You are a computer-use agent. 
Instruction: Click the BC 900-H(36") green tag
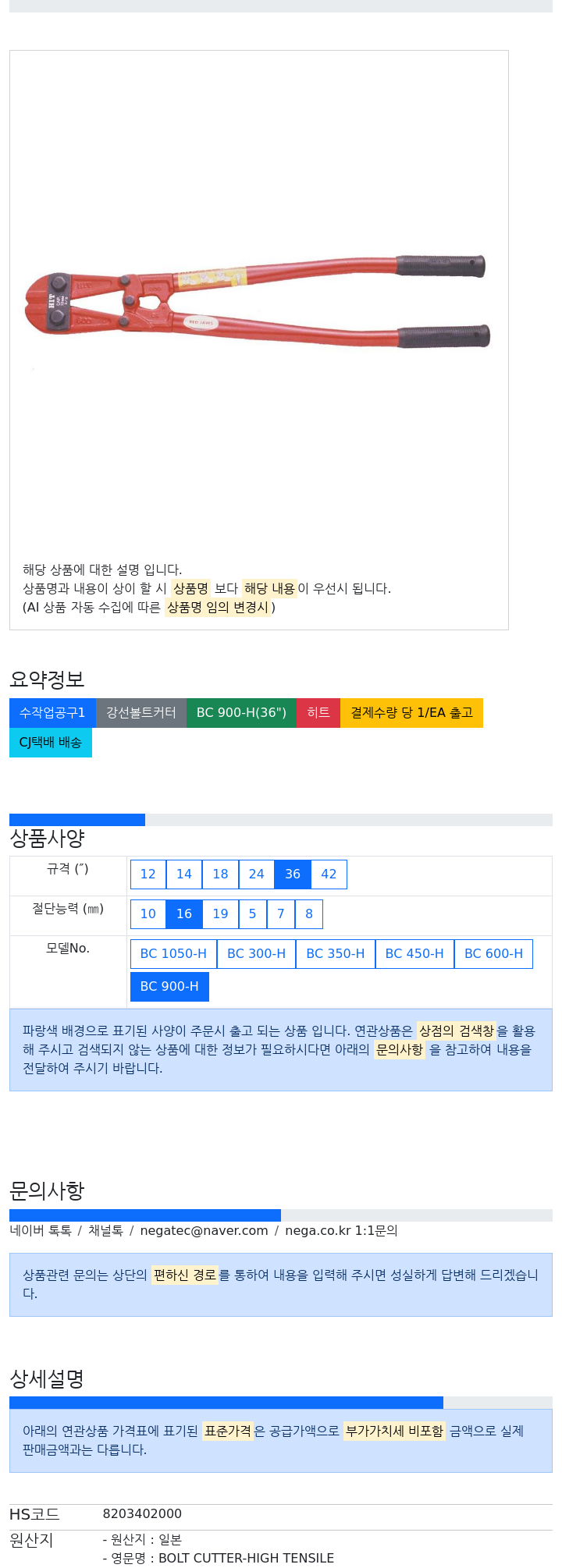pos(241,713)
